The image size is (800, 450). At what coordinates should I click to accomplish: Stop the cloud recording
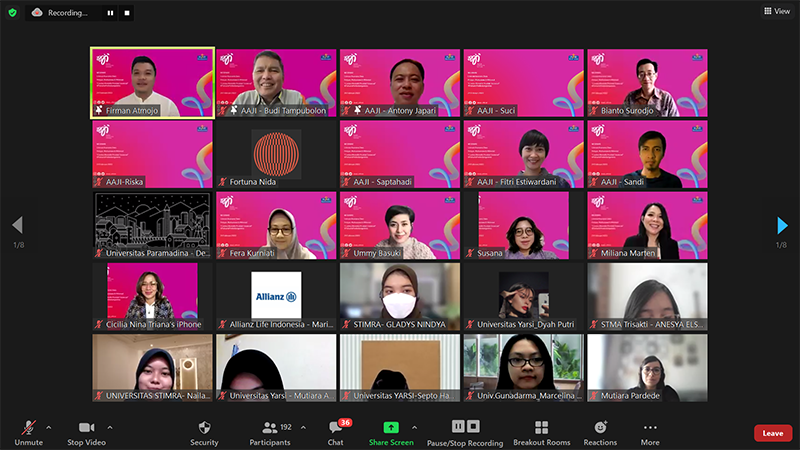click(127, 13)
